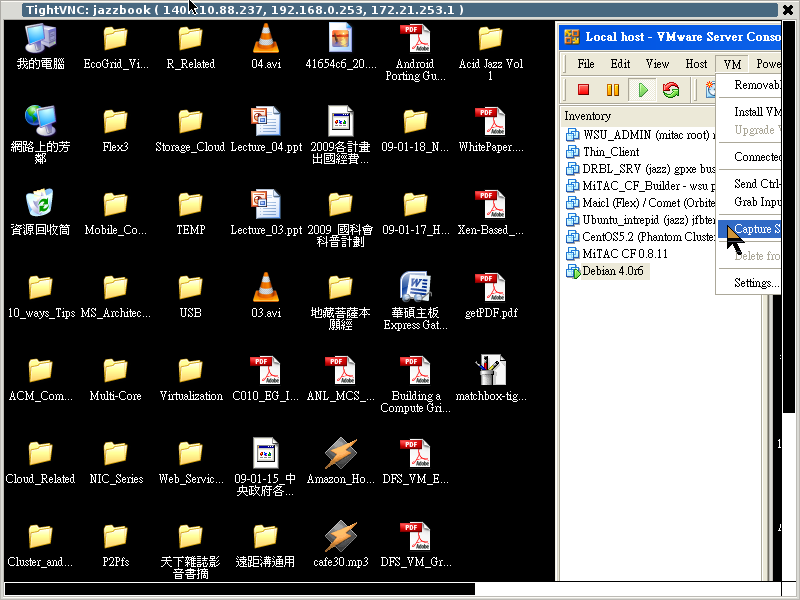Image resolution: width=800 pixels, height=600 pixels.
Task: Select the EcoGrid_Vi... folder
Action: pos(116,46)
